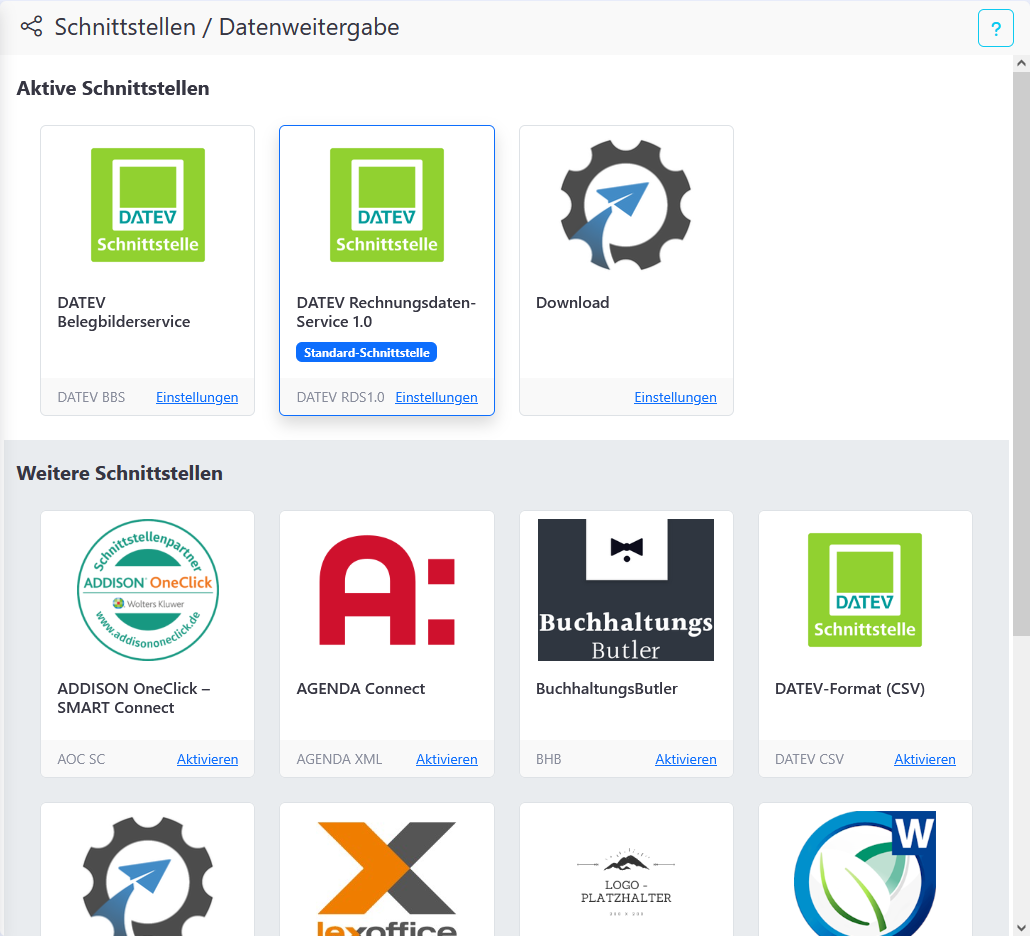Image resolution: width=1030 pixels, height=936 pixels.
Task: Activate the ADDISON OneClick SMART Connect interface
Action: pyautogui.click(x=207, y=759)
